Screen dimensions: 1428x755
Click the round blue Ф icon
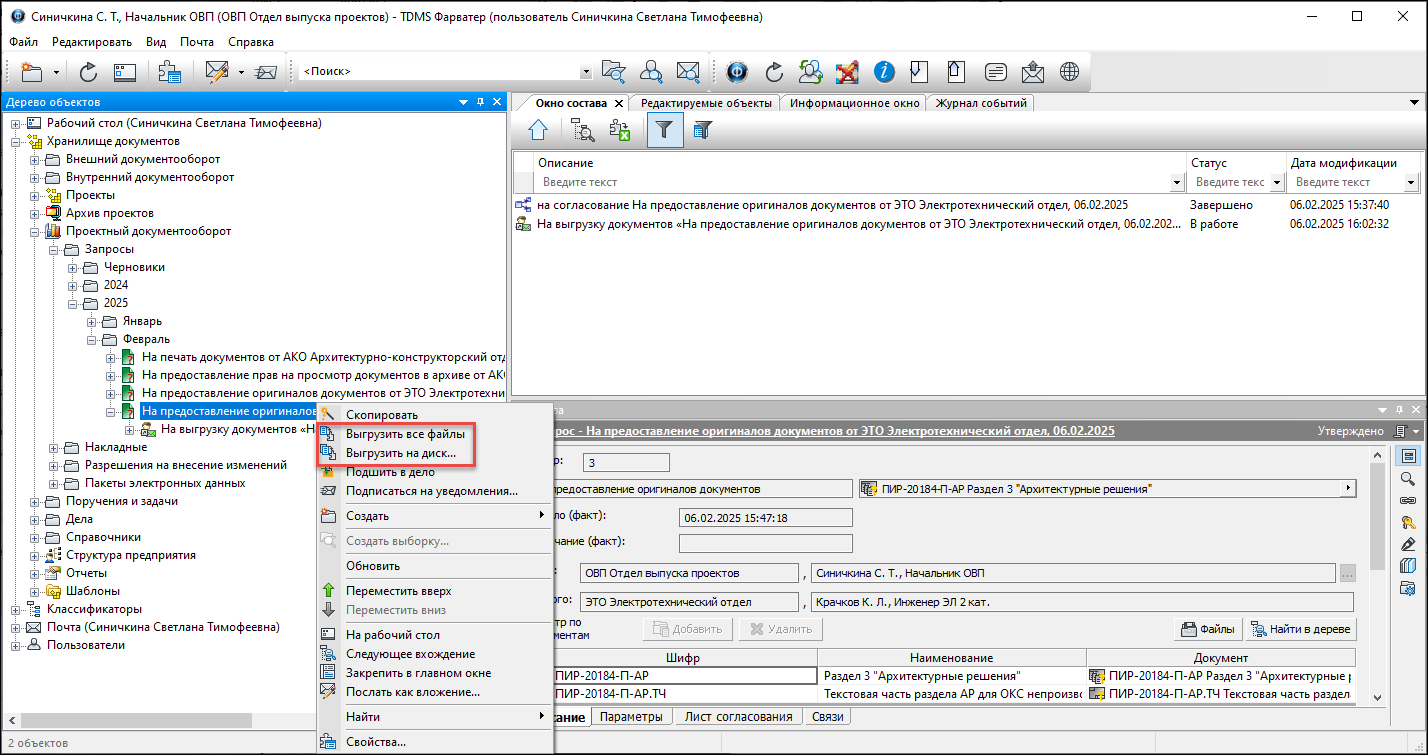click(x=737, y=72)
